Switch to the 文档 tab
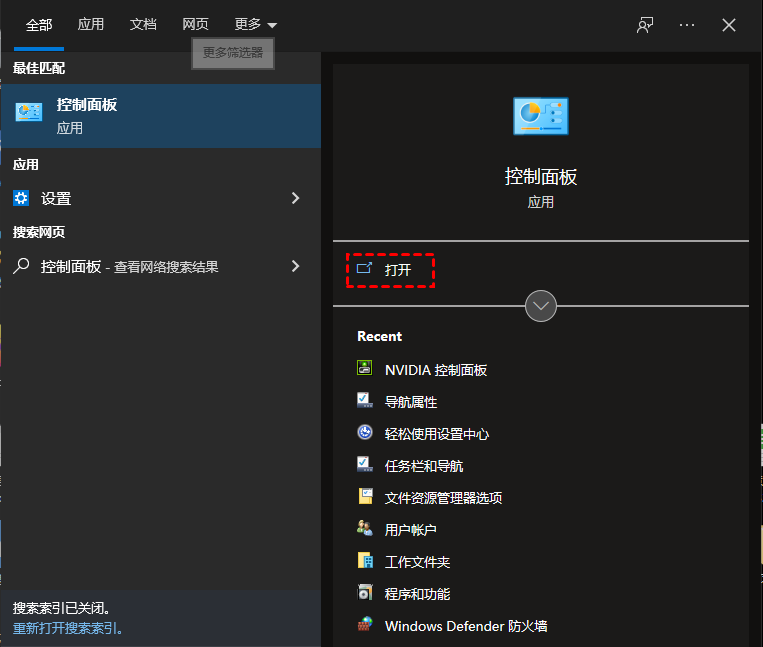This screenshot has height=647, width=763. (x=143, y=25)
